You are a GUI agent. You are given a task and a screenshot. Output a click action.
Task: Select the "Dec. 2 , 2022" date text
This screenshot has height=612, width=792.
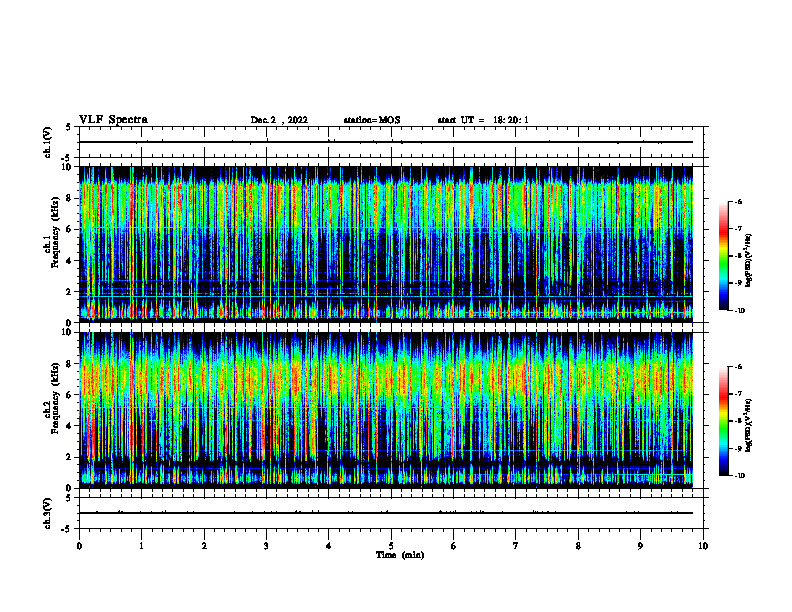pyautogui.click(x=279, y=120)
